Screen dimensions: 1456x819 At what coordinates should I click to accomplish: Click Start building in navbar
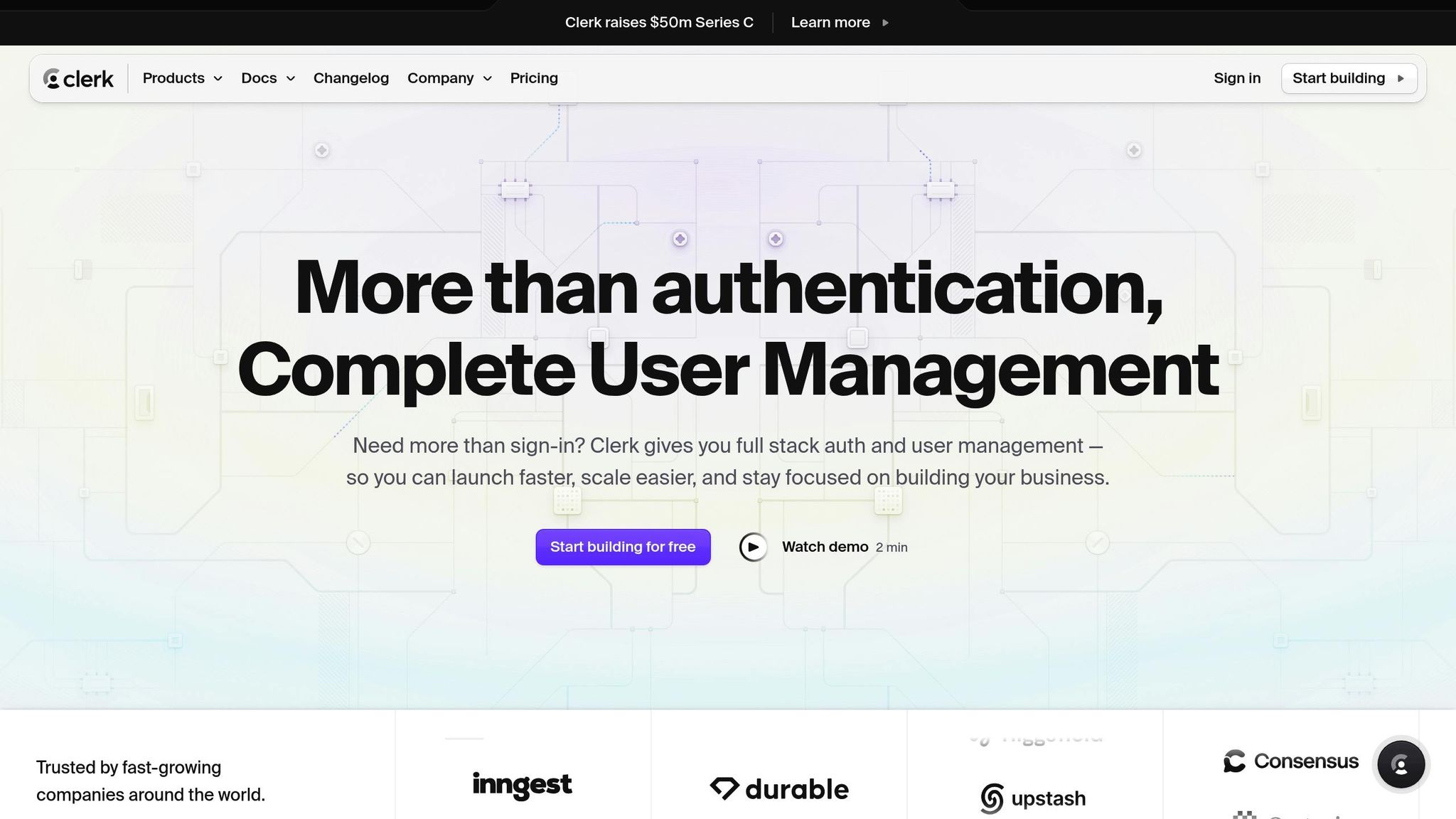(x=1338, y=79)
